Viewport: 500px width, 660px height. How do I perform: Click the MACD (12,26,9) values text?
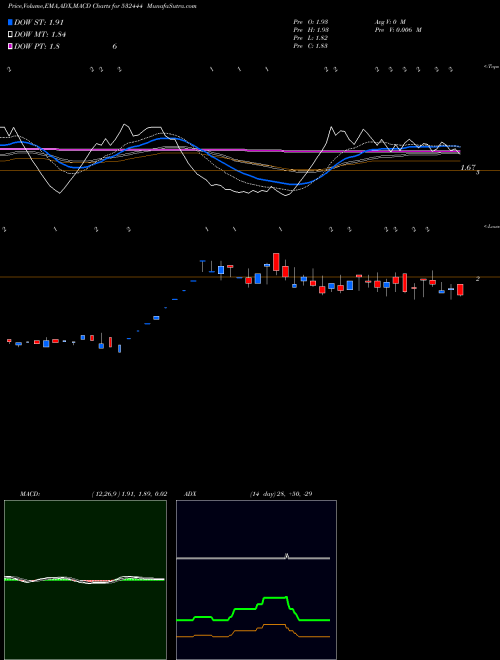coord(129,494)
